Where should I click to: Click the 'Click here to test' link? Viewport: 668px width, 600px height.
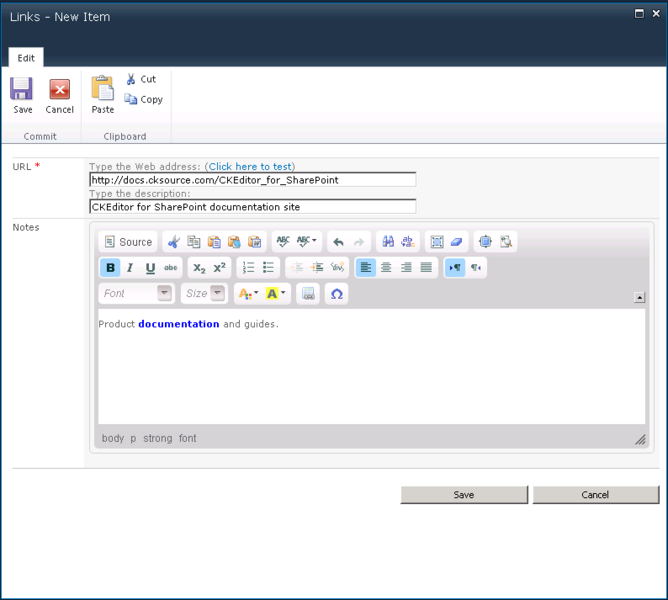pos(250,167)
